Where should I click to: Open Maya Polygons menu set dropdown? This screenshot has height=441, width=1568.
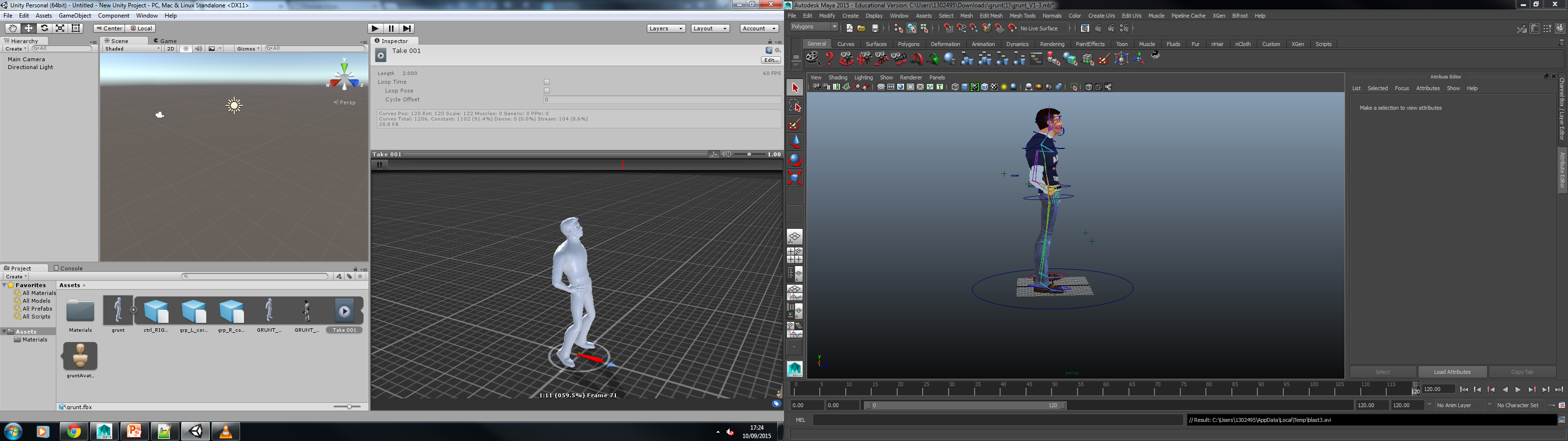(x=814, y=27)
